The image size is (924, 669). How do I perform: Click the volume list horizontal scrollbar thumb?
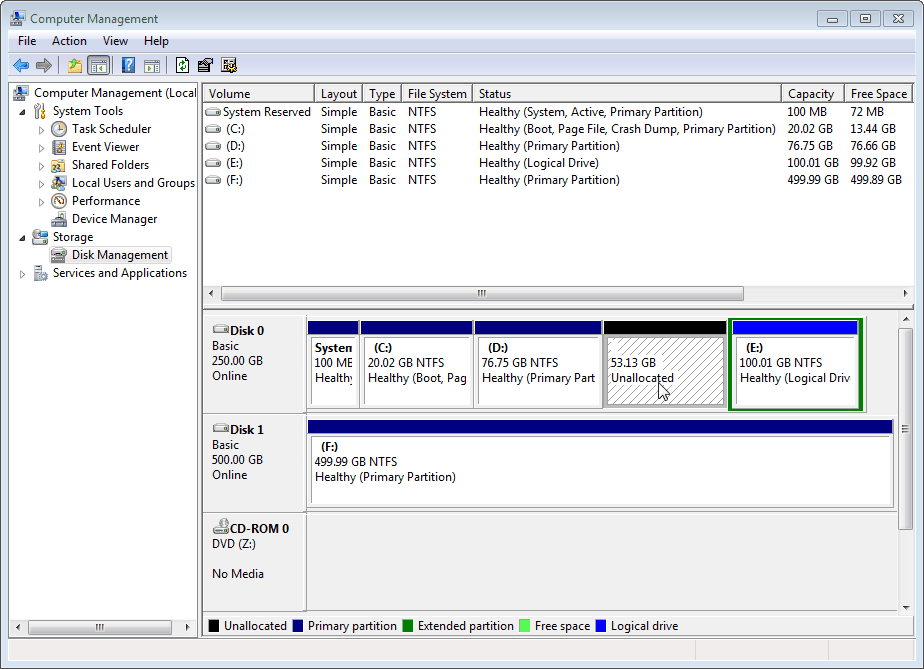pyautogui.click(x=482, y=294)
